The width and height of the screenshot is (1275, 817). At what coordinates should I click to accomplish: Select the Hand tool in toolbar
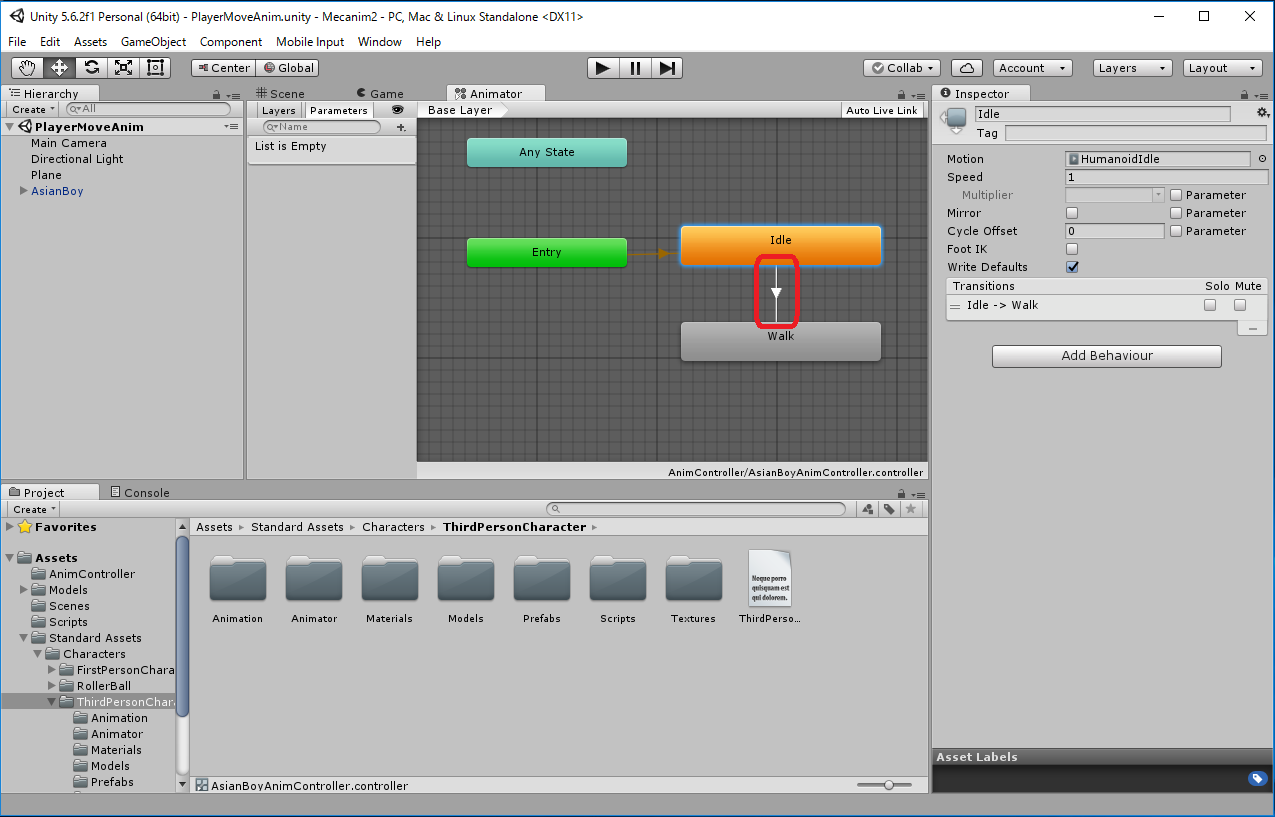pyautogui.click(x=28, y=68)
